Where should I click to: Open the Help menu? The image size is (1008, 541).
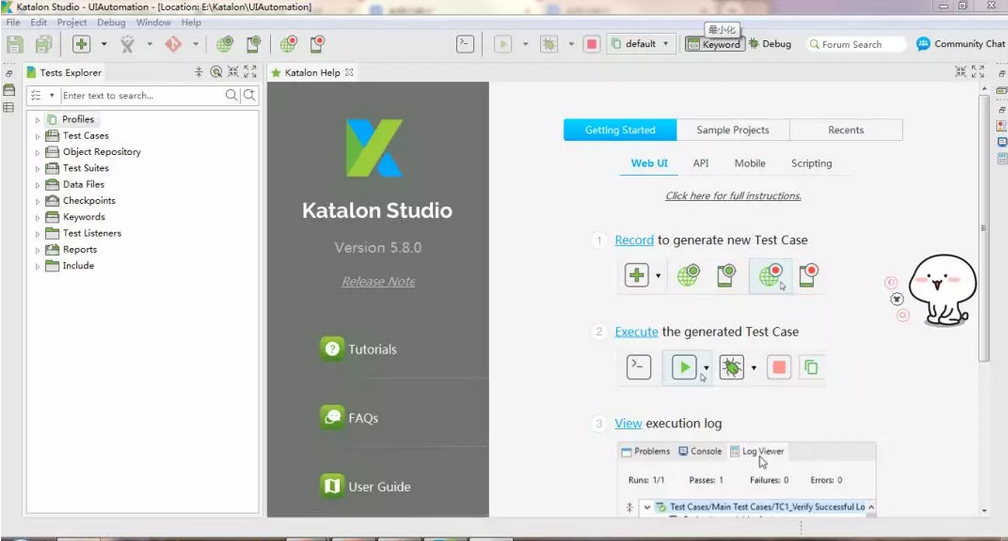(191, 22)
